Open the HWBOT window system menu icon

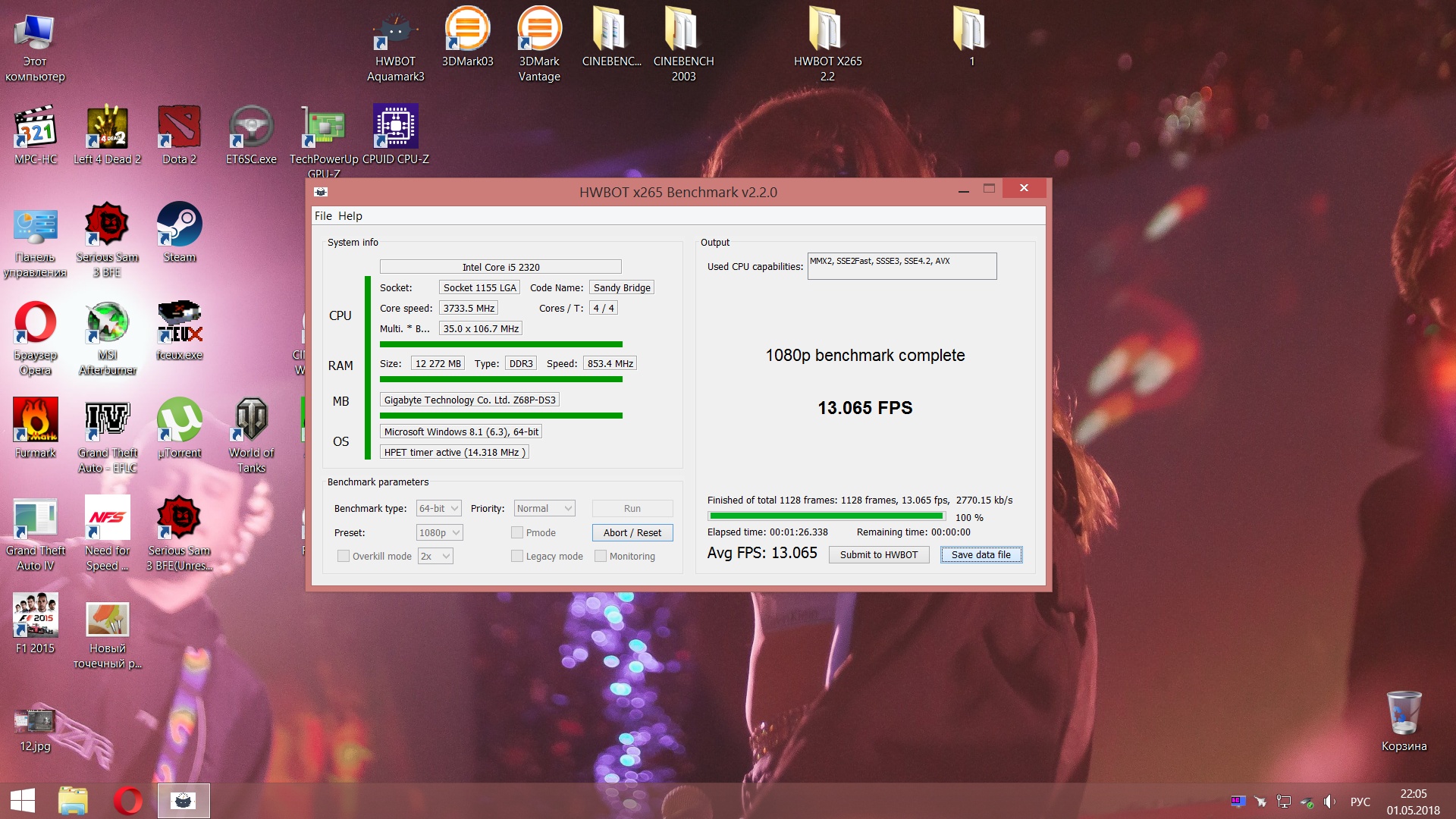pos(321,192)
